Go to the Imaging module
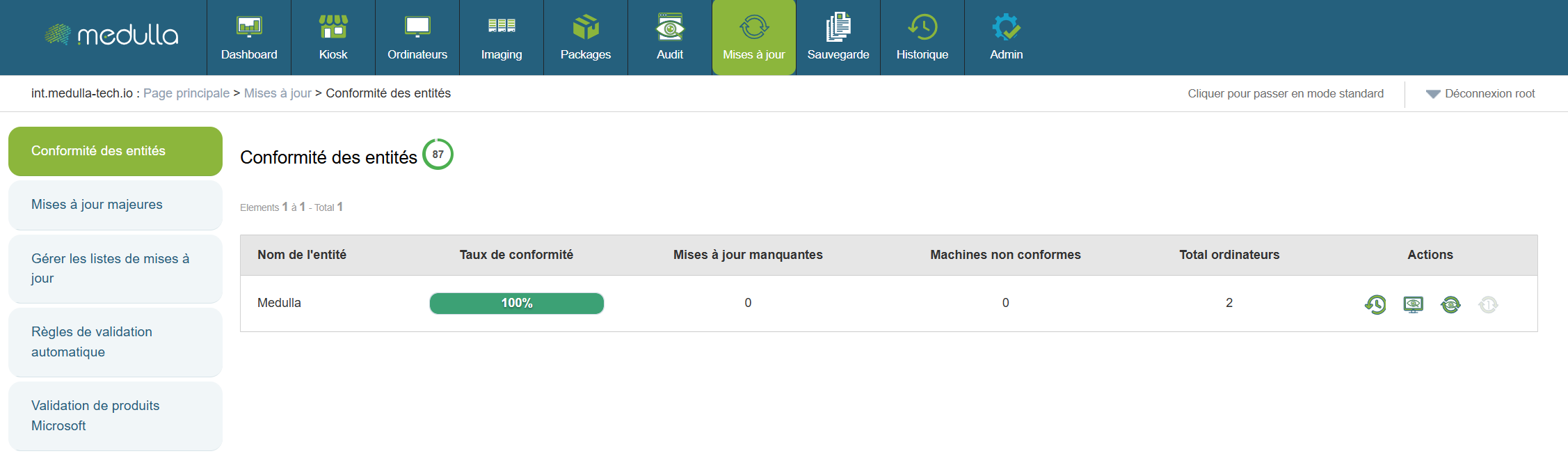Viewport: 1568px width, 456px height. pyautogui.click(x=501, y=38)
